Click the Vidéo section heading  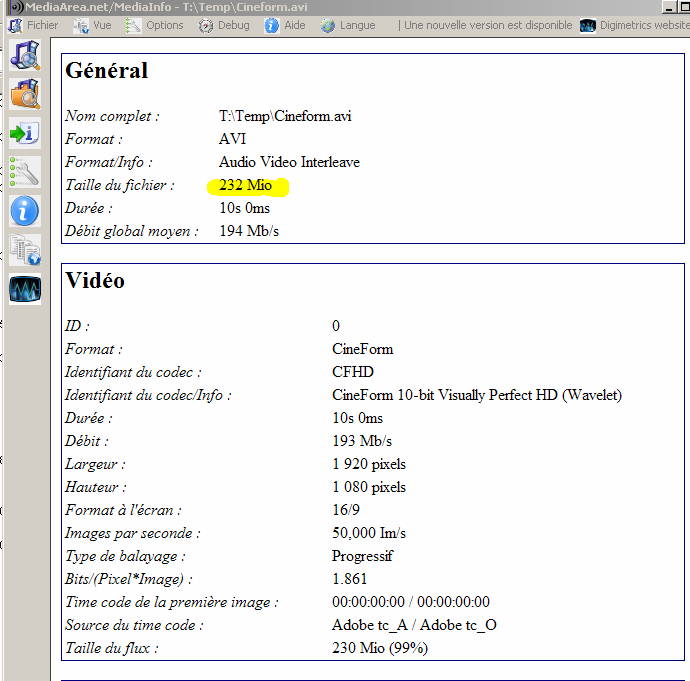[x=95, y=281]
